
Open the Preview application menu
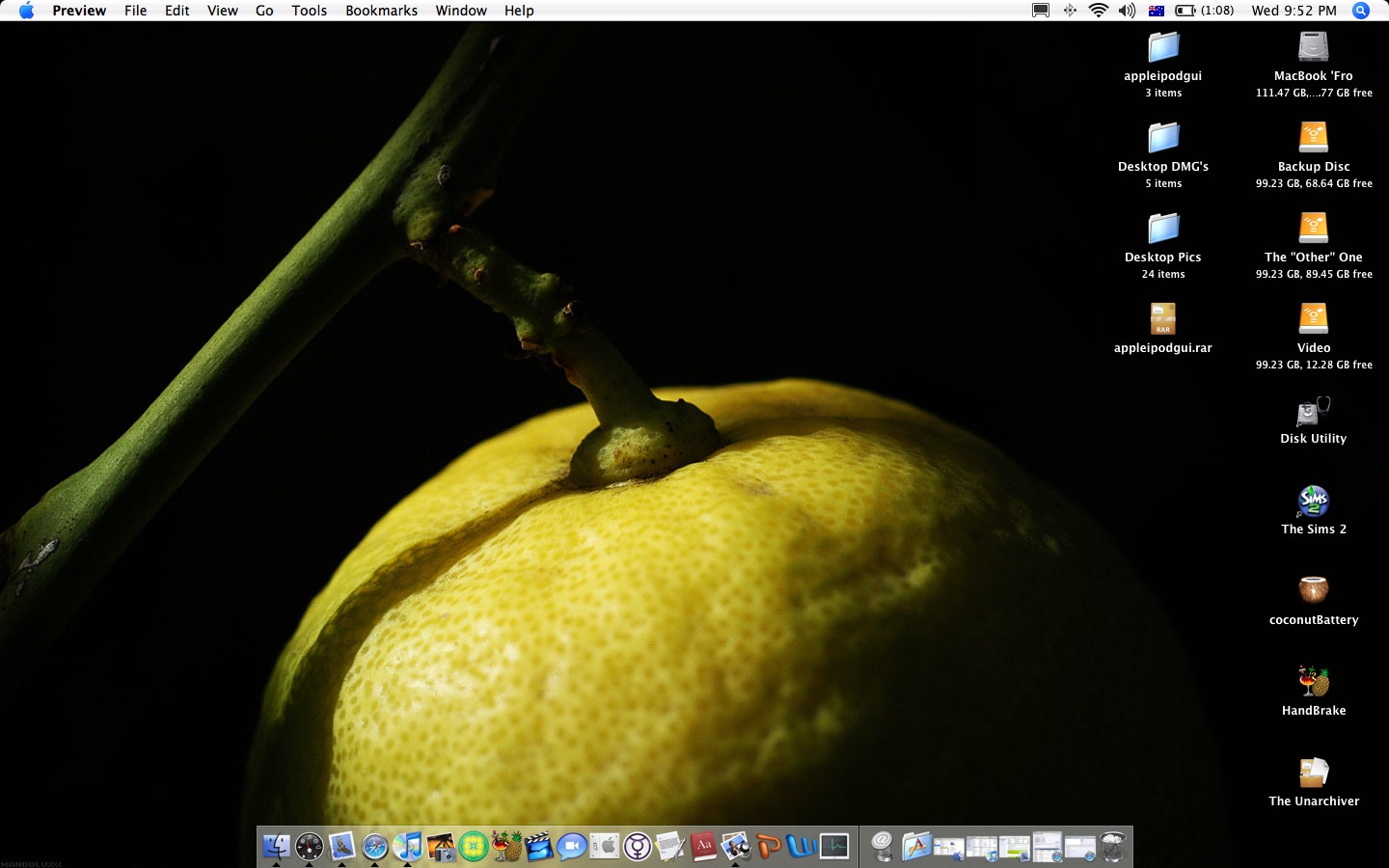click(79, 11)
